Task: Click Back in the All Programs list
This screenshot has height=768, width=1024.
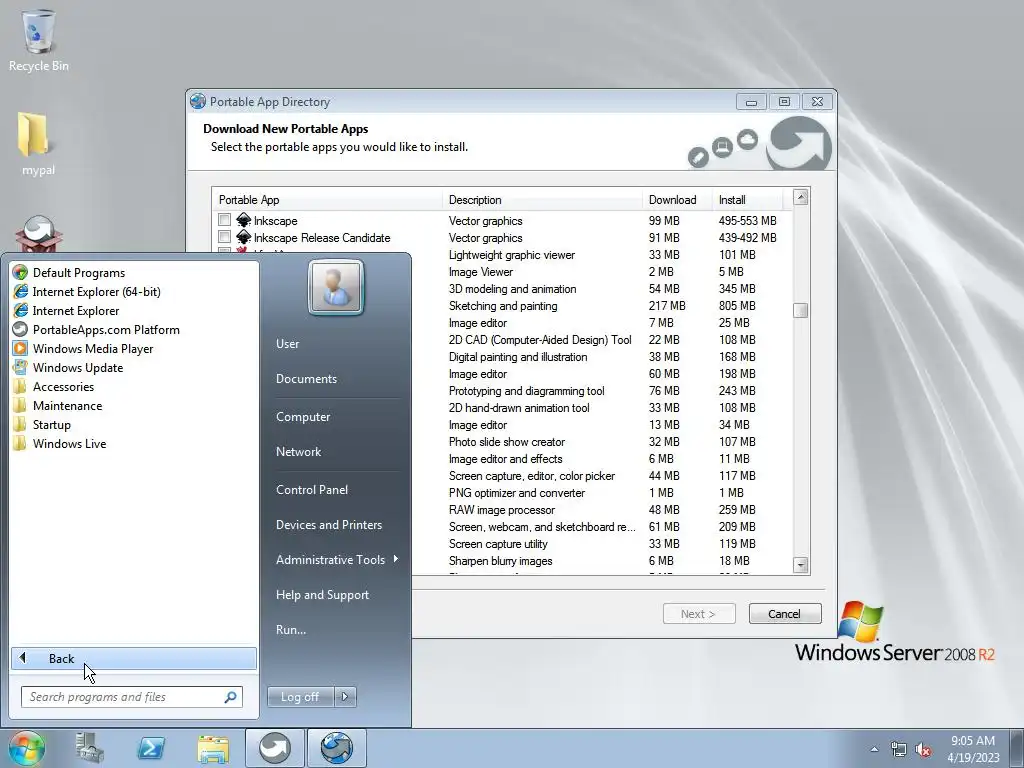Action: (x=134, y=658)
